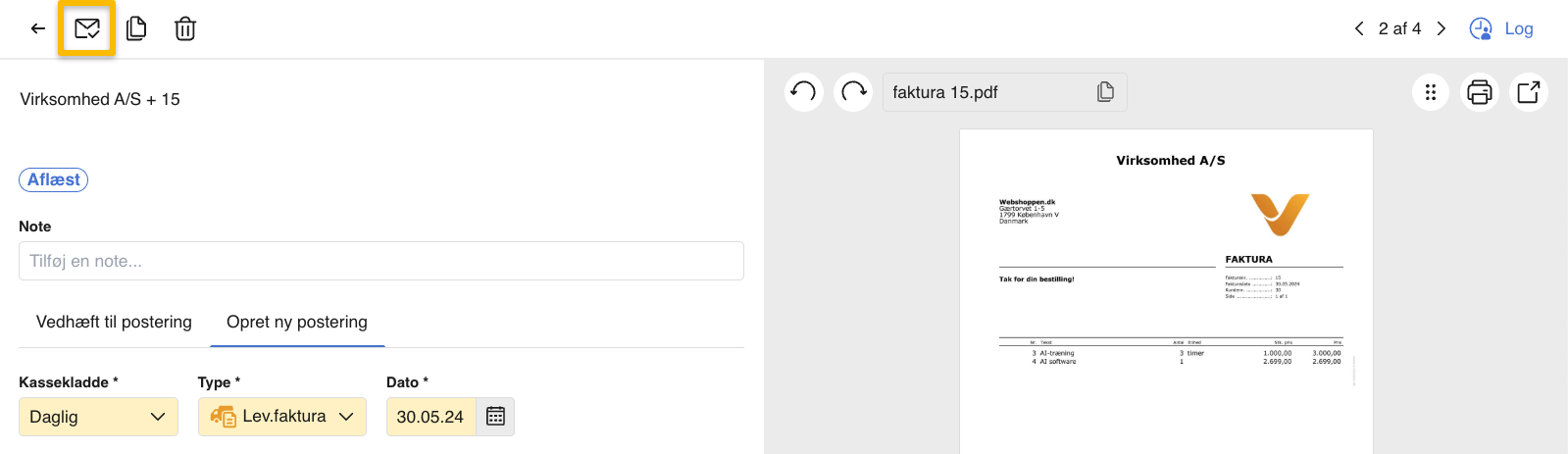The image size is (1568, 454).
Task: Click the note input field
Action: [x=380, y=261]
